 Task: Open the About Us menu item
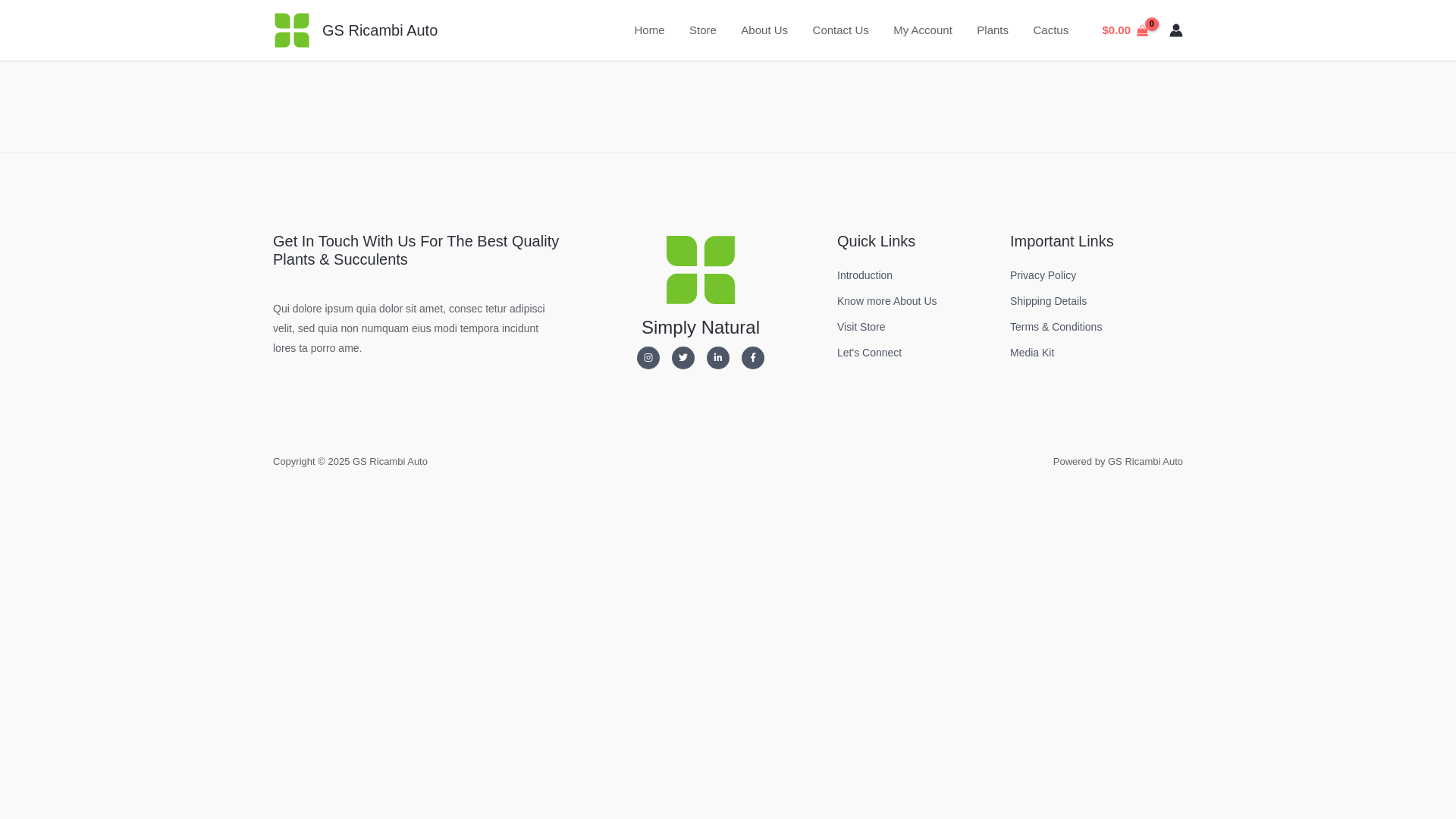coord(764,30)
